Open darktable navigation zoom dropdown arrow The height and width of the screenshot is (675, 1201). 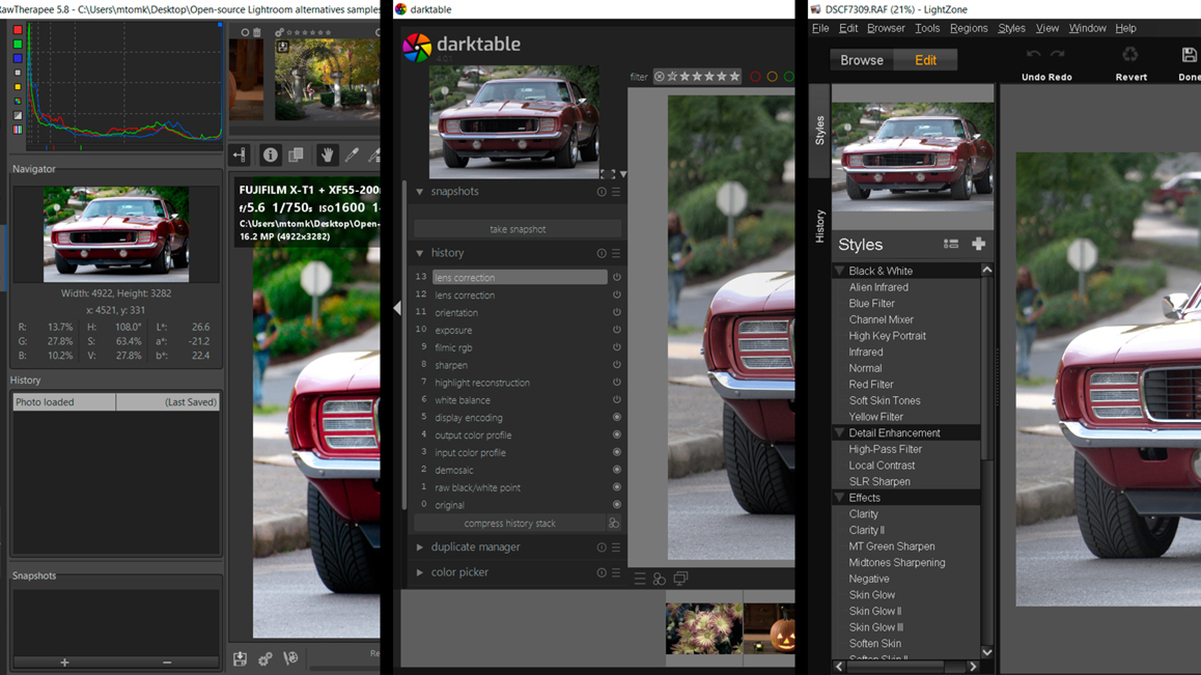(623, 175)
